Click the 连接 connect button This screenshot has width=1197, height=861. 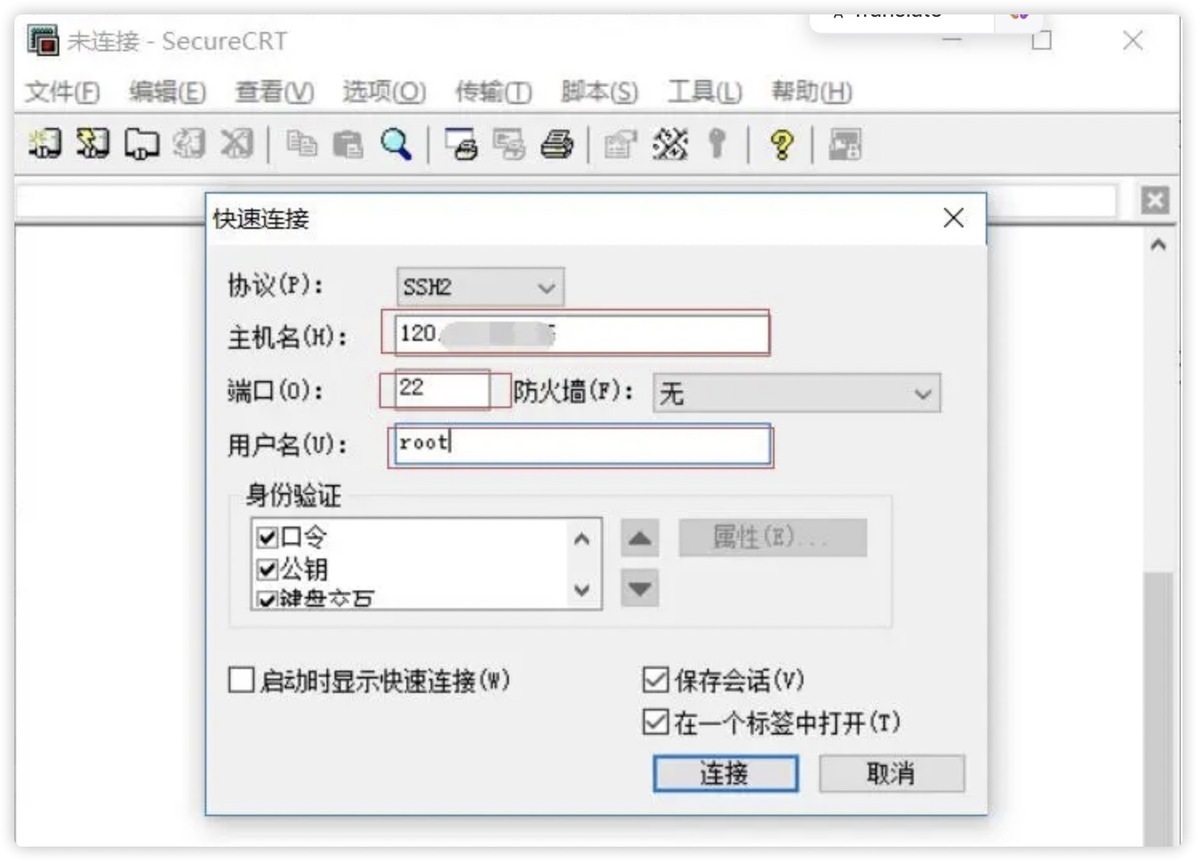(x=725, y=774)
